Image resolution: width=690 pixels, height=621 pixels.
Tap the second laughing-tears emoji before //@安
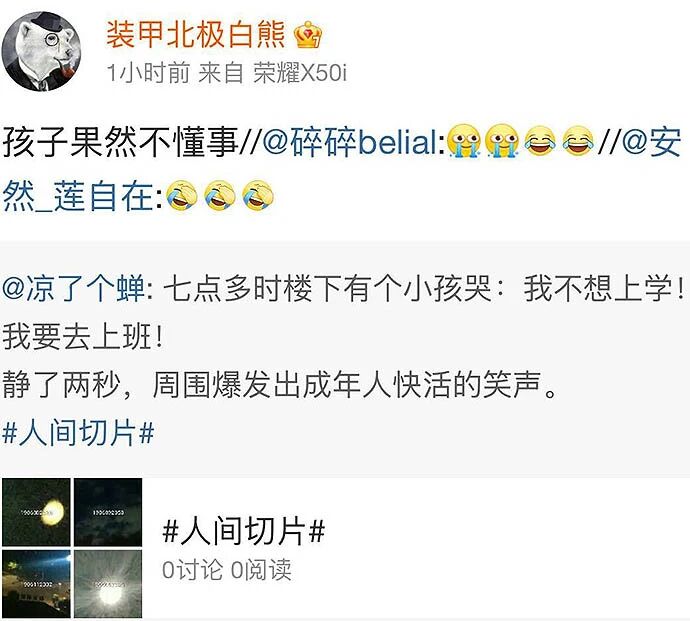tap(578, 141)
